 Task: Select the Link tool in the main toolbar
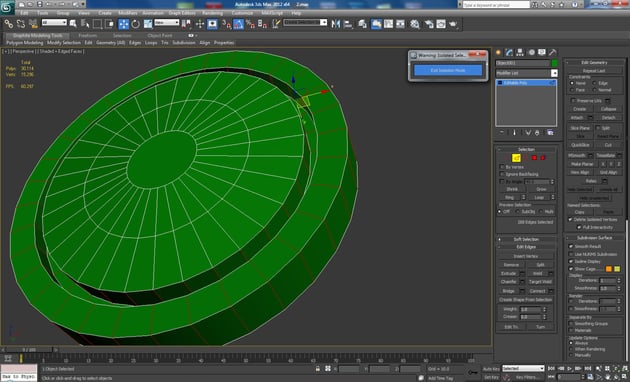[8, 24]
